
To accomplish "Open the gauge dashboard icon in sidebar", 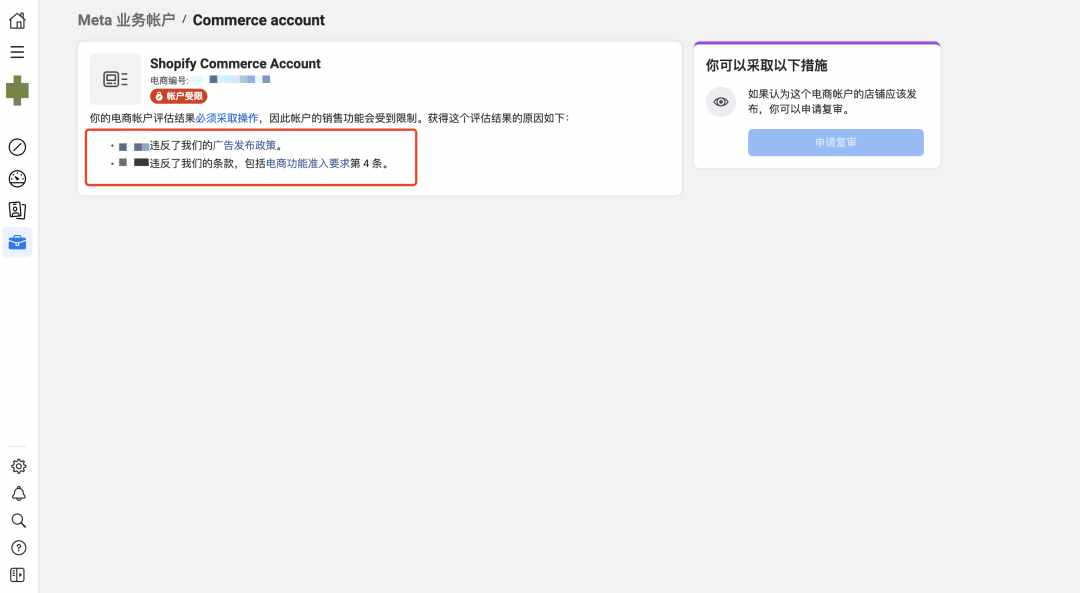I will coord(17,179).
